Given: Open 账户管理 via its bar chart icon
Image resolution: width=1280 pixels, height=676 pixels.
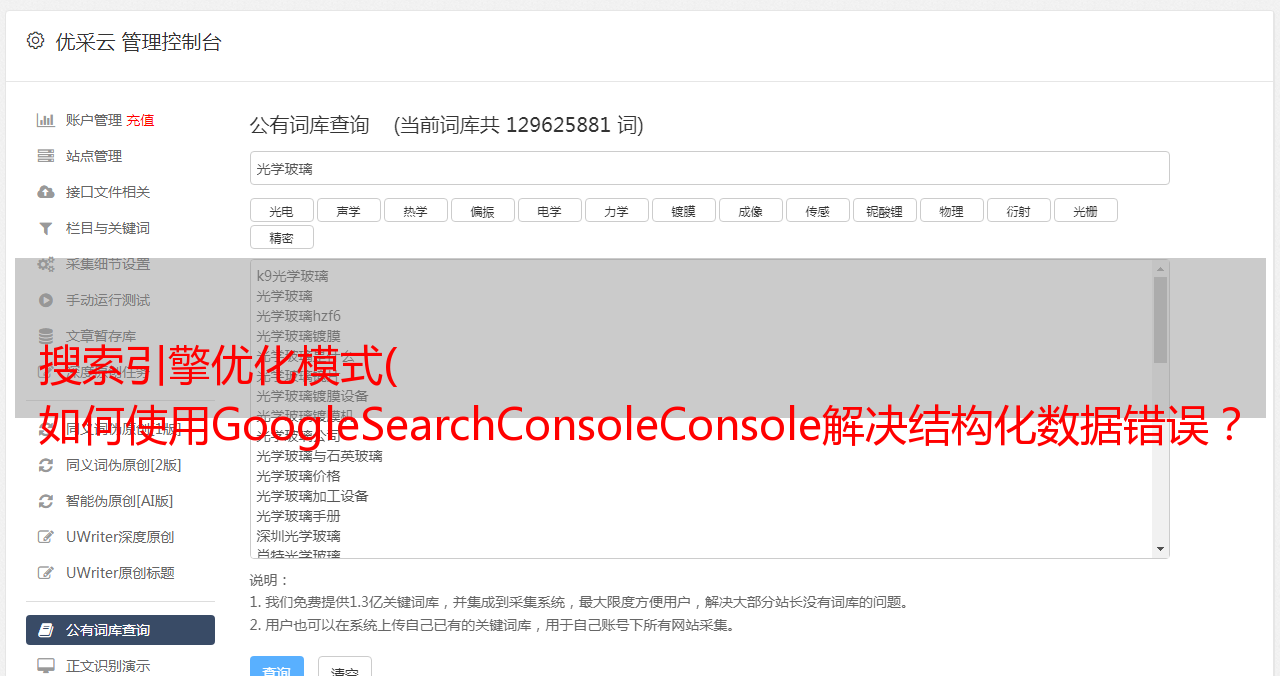Looking at the screenshot, I should [46, 120].
